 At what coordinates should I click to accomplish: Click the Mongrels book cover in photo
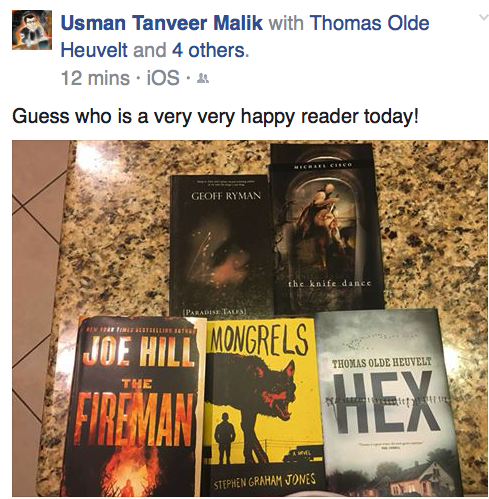point(263,408)
